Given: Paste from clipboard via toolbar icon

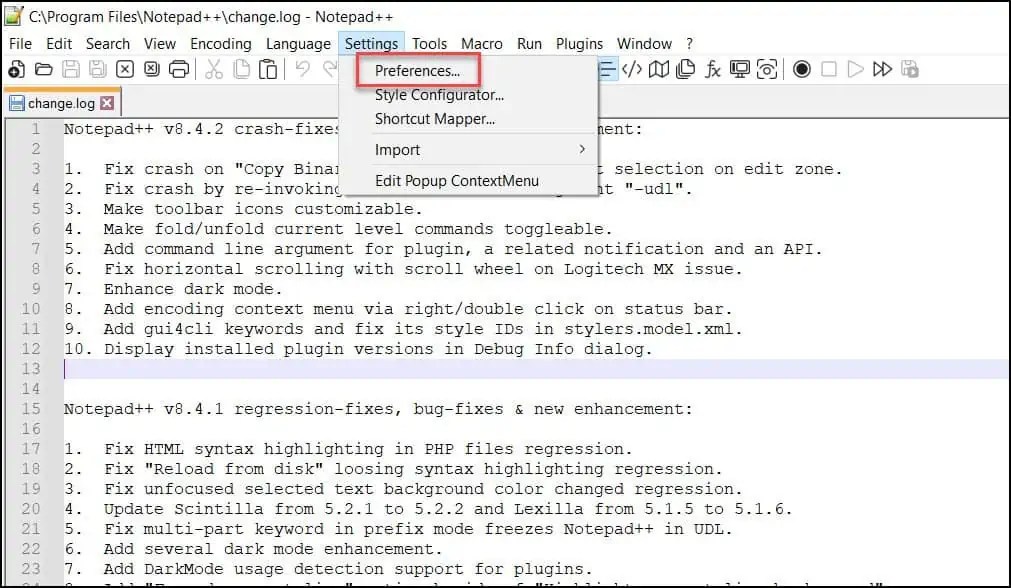Looking at the screenshot, I should pos(267,68).
